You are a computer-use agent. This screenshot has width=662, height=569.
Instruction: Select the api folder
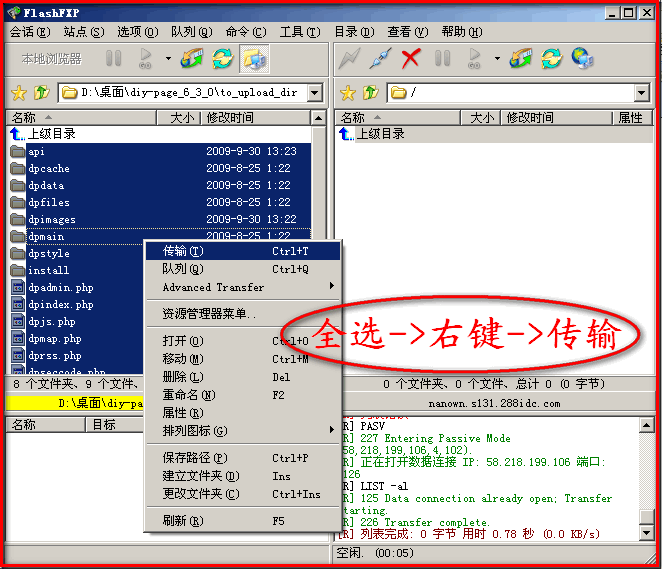coord(160,152)
